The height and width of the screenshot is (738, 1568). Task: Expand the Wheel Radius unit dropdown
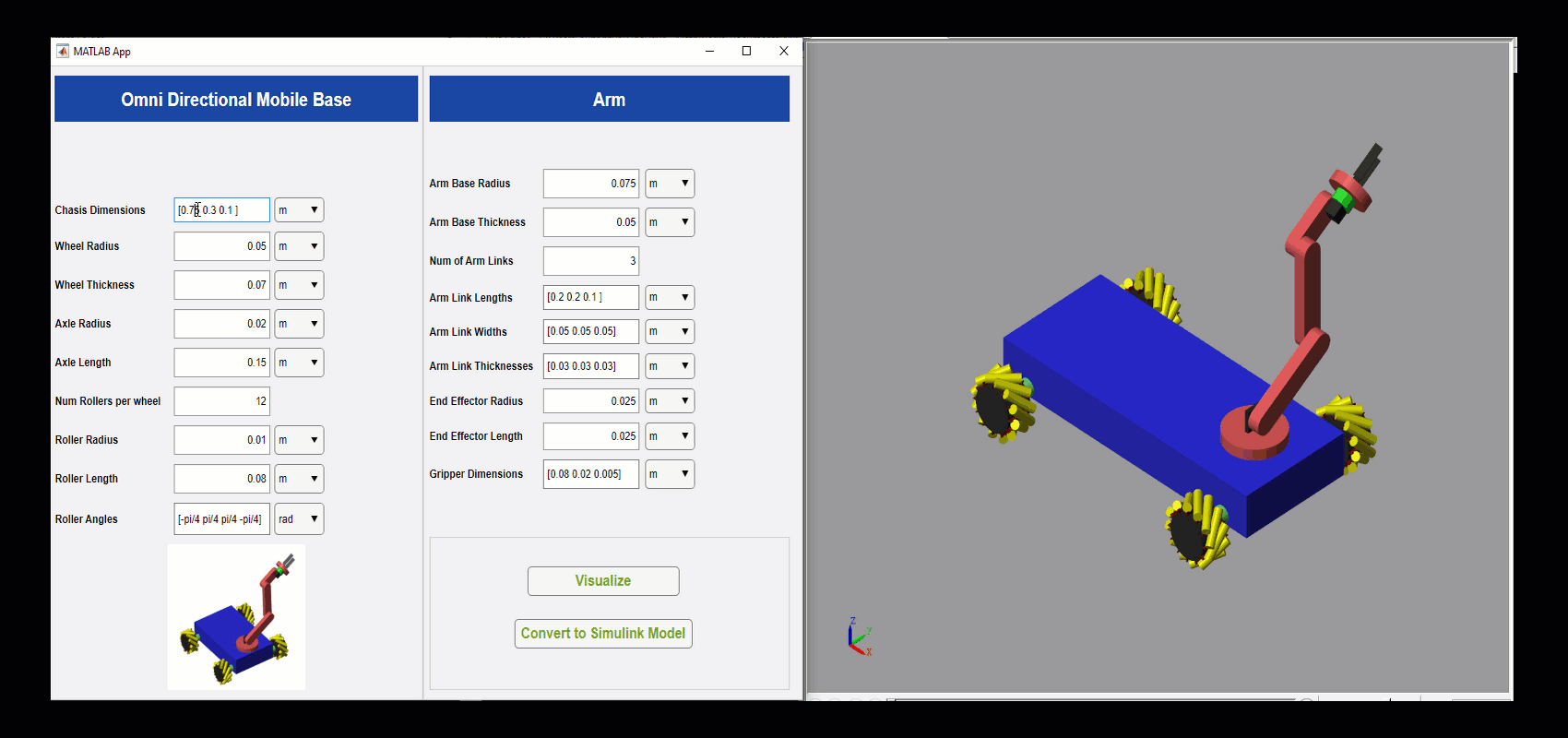(299, 246)
